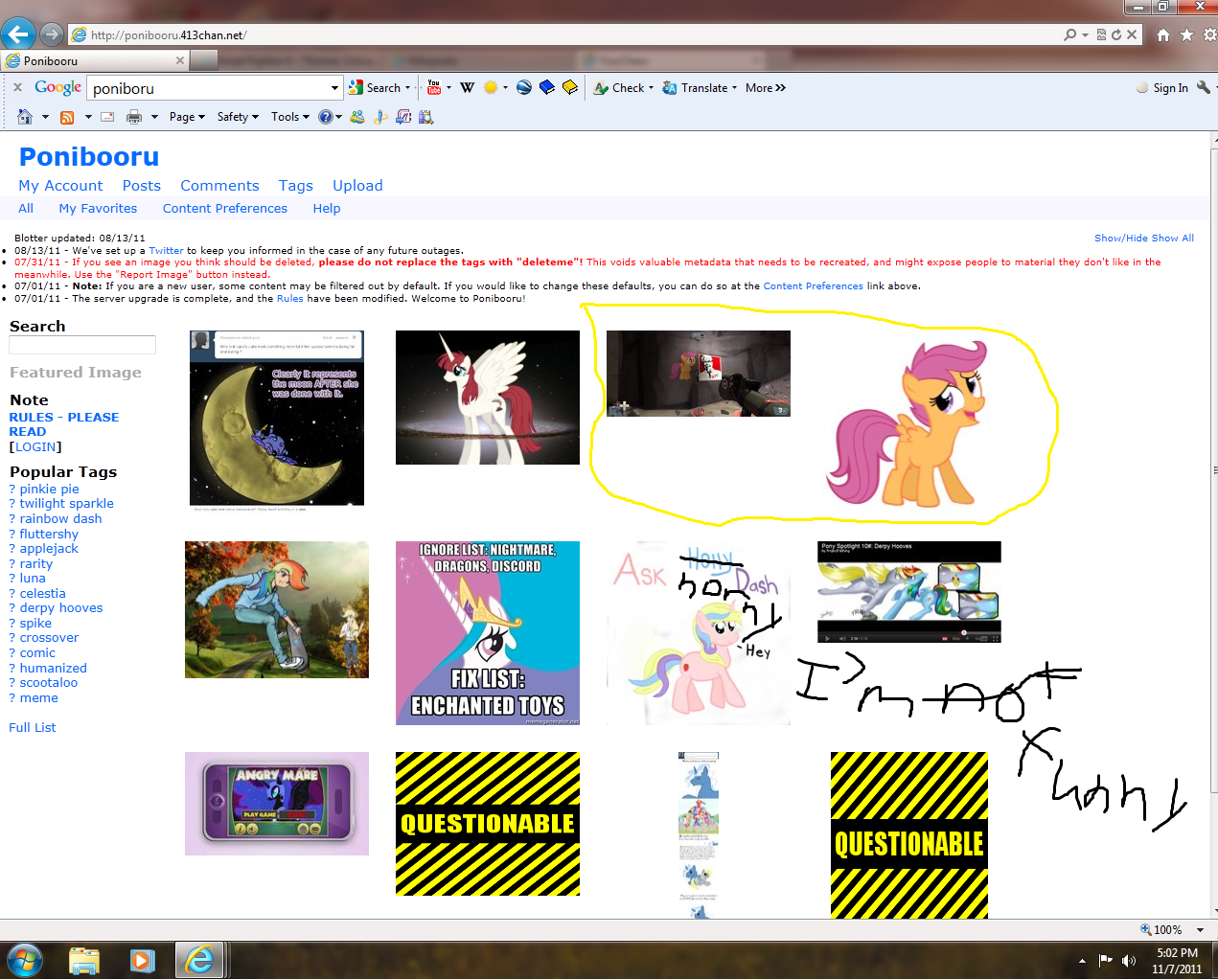Click the Ponibooru search input box

[x=82, y=345]
